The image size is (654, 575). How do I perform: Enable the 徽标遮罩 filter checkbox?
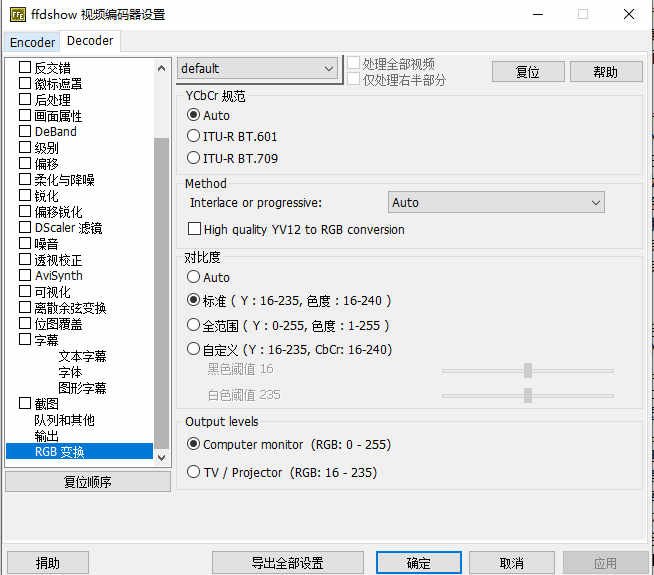coord(25,83)
